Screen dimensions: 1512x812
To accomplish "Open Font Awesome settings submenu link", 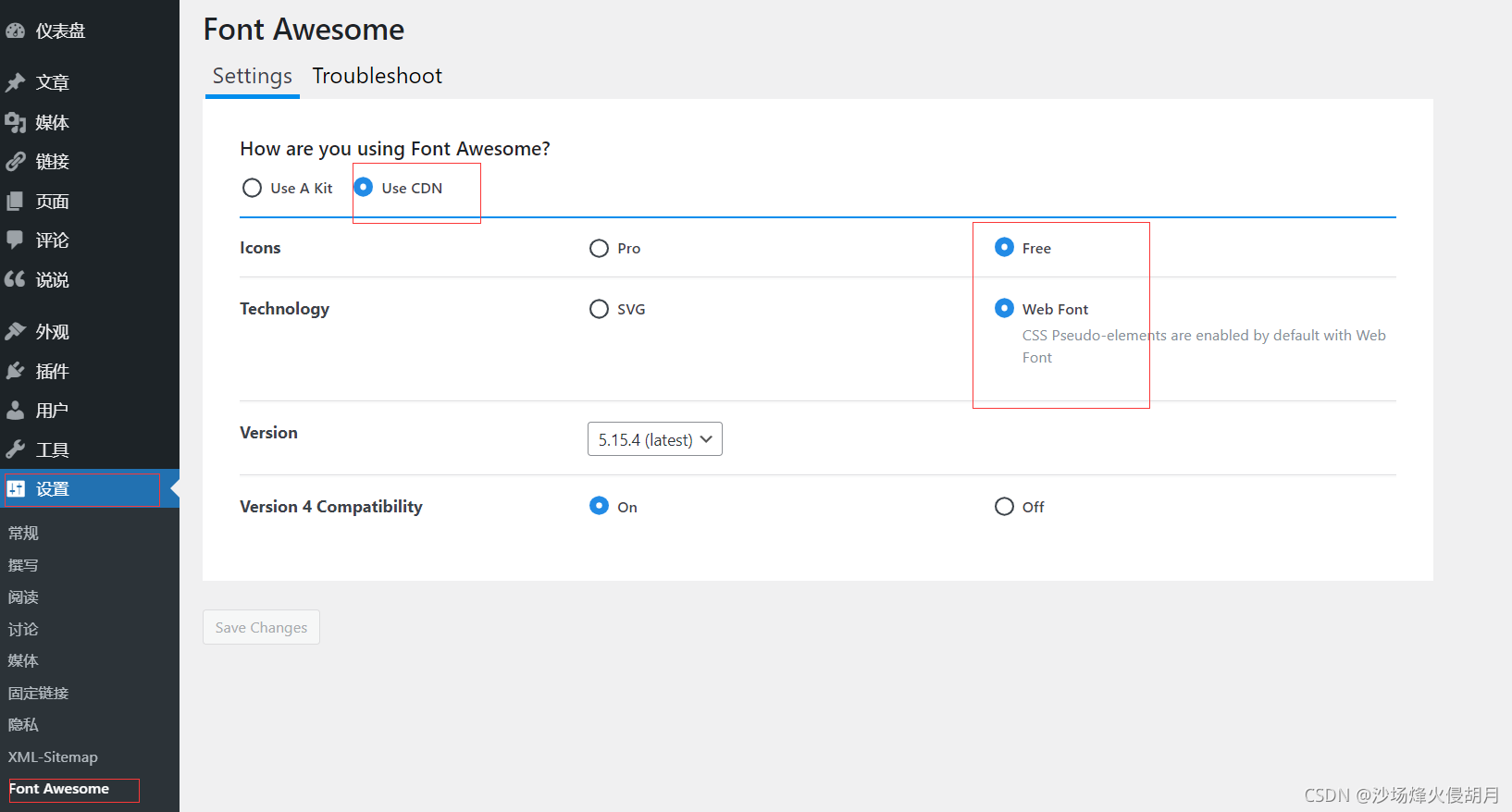I will pos(59,789).
